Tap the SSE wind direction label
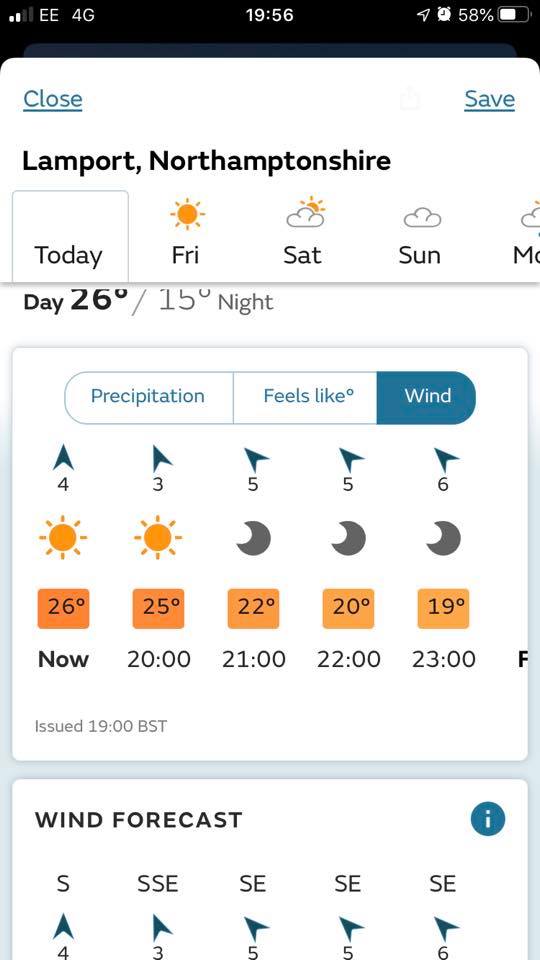The width and height of the screenshot is (540, 960). [157, 883]
